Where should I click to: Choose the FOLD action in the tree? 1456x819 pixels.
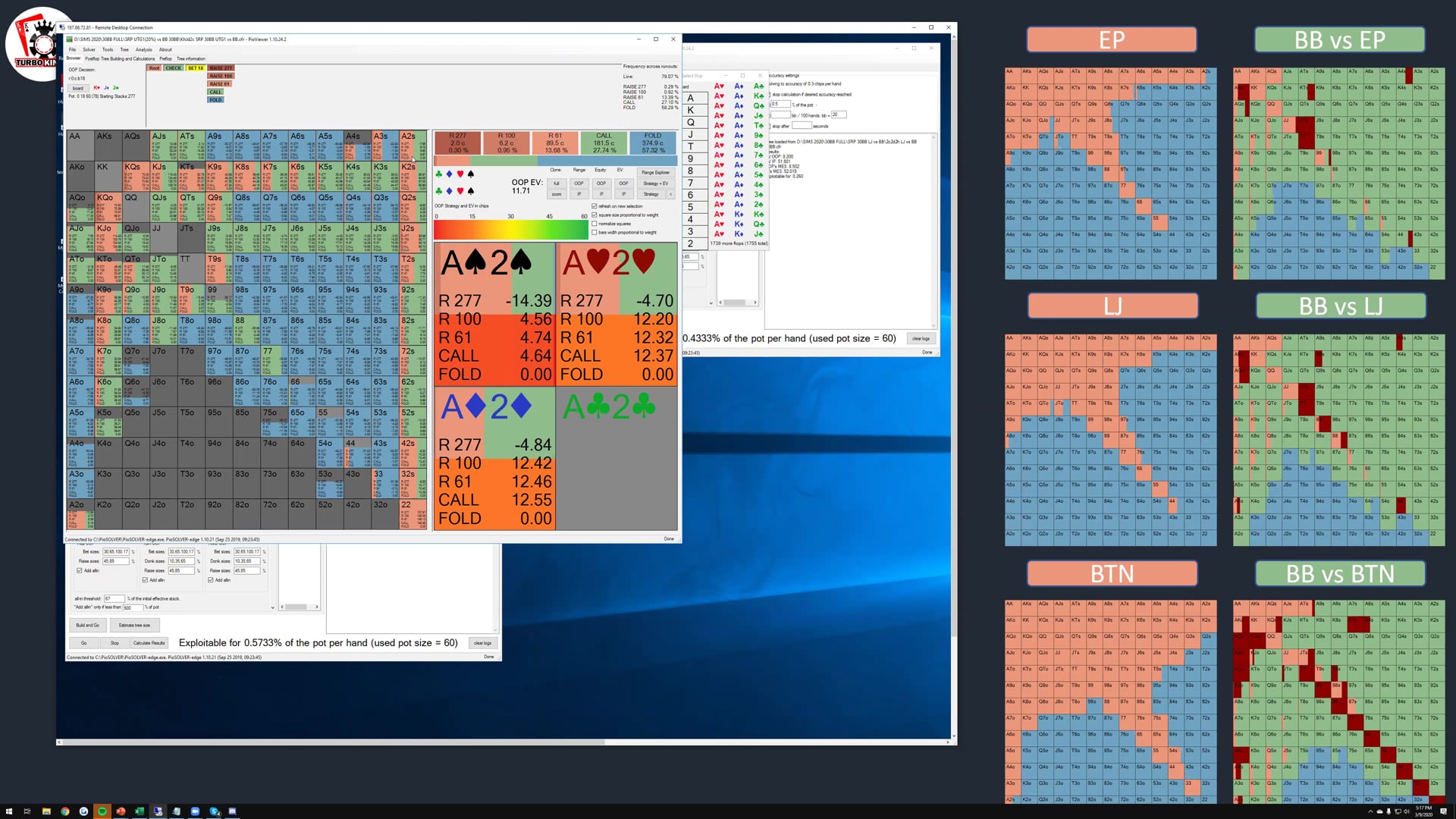click(216, 99)
